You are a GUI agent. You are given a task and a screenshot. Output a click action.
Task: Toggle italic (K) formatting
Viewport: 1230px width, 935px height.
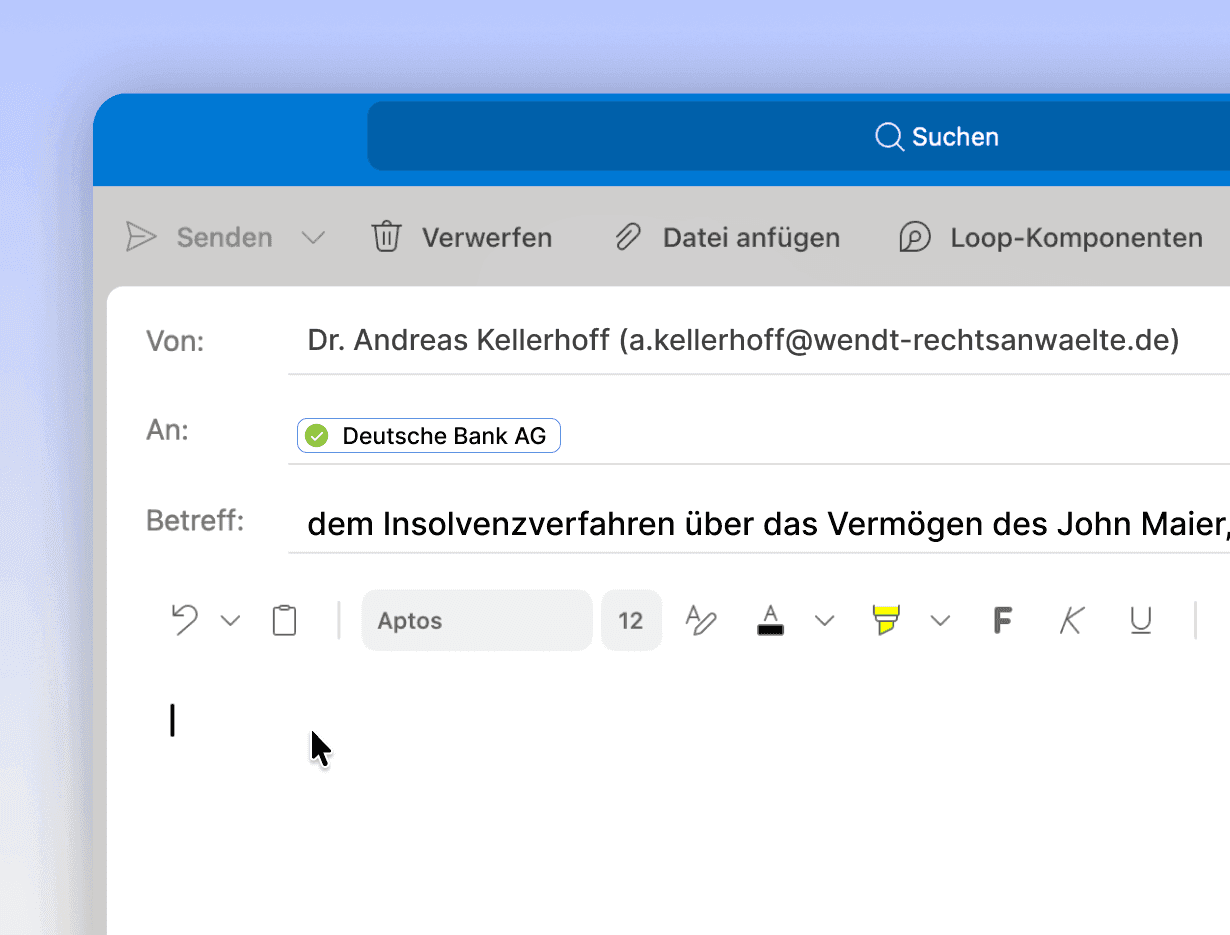(x=1071, y=620)
